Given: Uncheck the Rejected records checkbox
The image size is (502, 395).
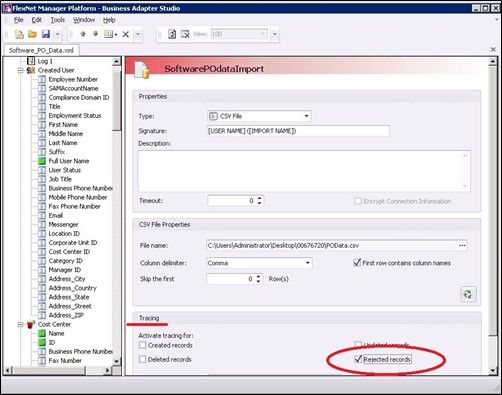Looking at the screenshot, I should tap(358, 359).
